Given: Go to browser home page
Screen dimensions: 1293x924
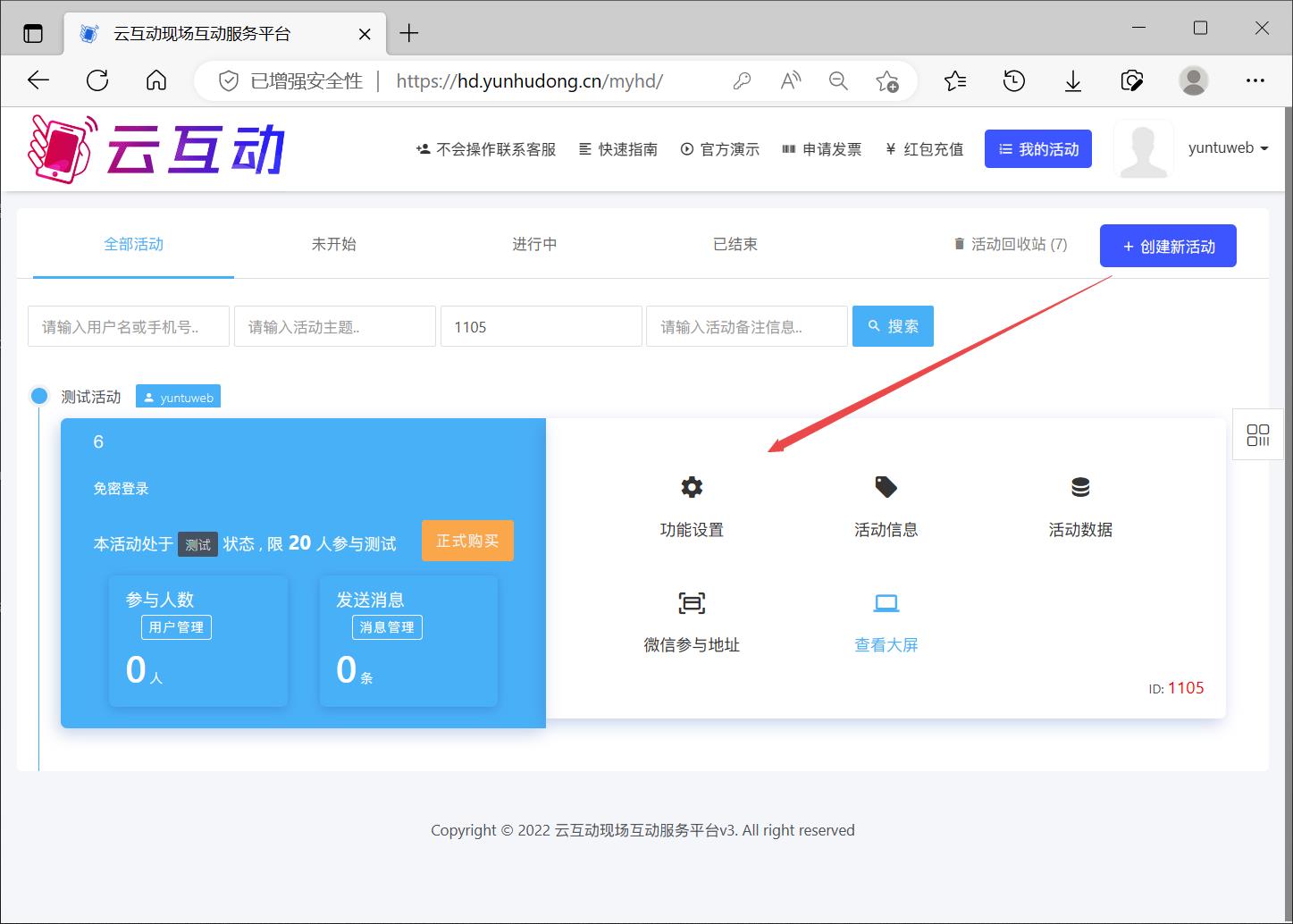Looking at the screenshot, I should coord(156,80).
